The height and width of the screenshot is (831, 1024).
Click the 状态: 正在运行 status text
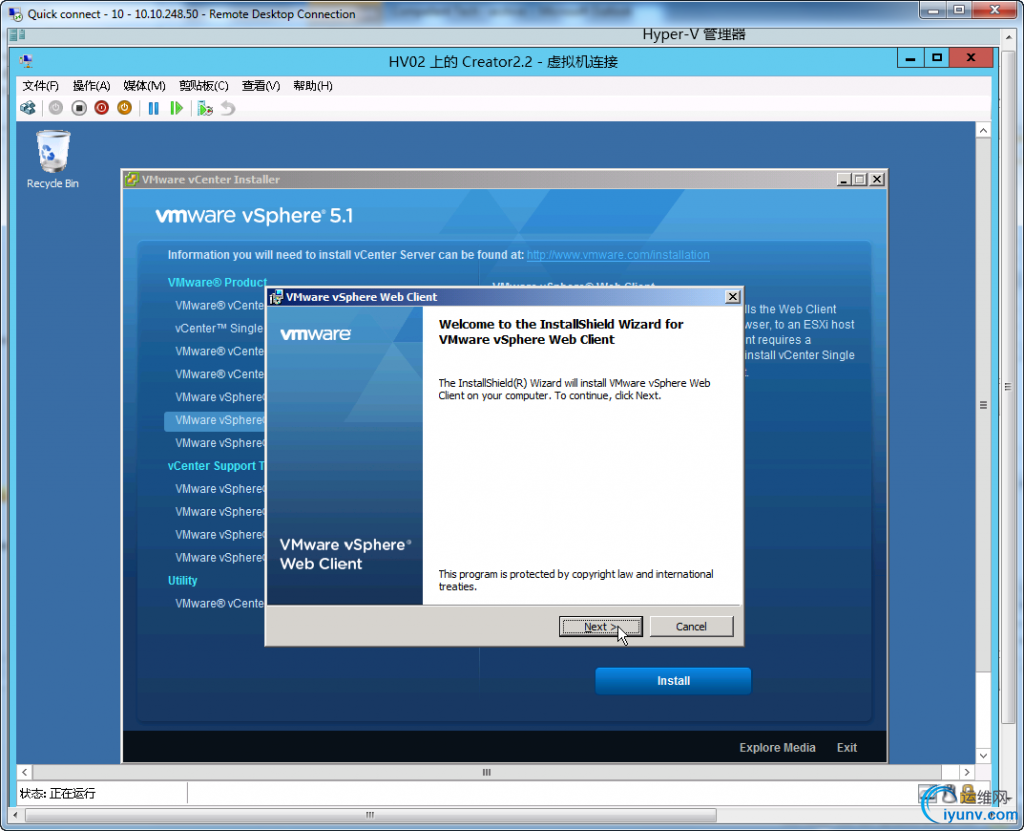(x=58, y=794)
